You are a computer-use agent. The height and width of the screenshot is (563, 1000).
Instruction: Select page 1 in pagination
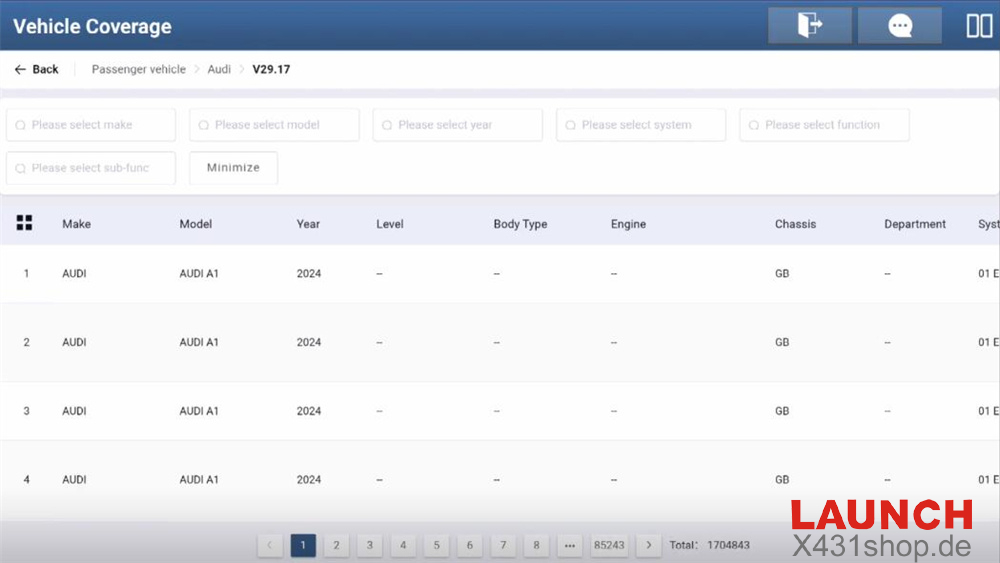click(x=303, y=545)
